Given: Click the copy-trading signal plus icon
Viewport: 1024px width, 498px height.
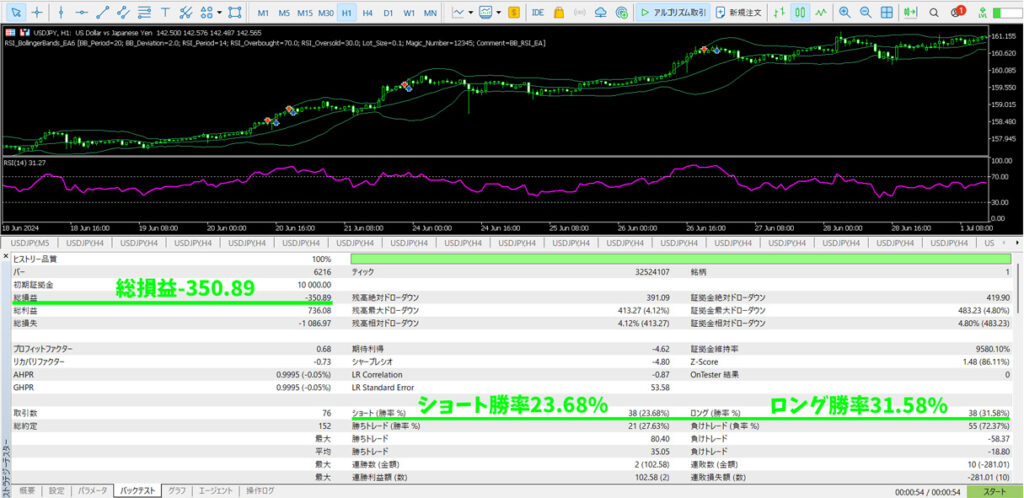Looking at the screenshot, I should point(622,12).
